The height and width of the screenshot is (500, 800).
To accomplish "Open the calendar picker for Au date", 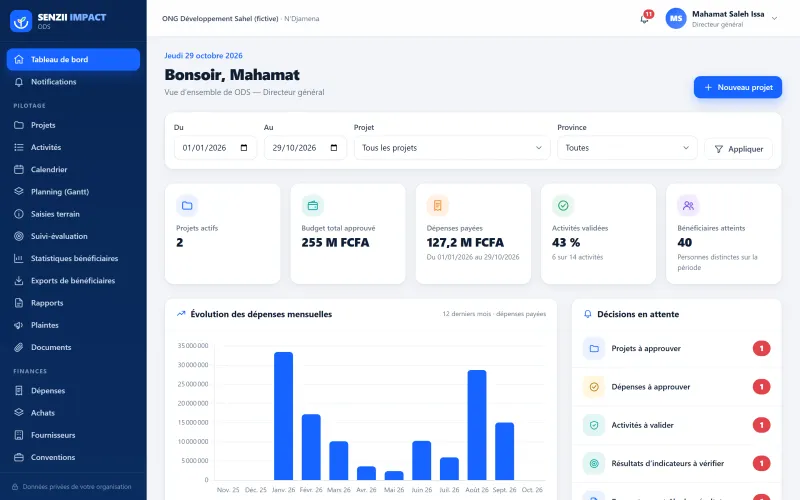I will (x=334, y=148).
